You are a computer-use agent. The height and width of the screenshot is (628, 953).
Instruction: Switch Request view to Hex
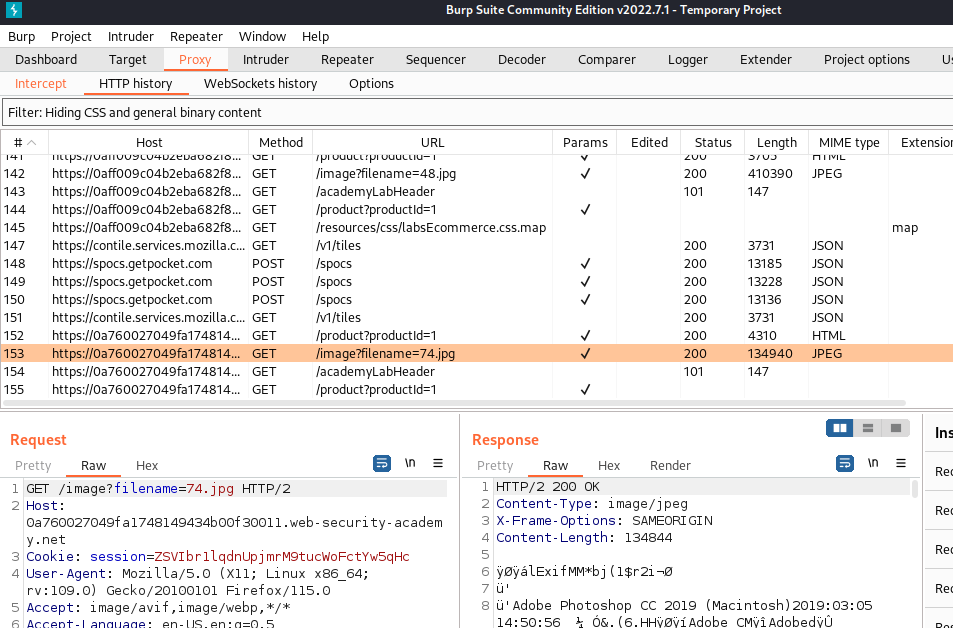[x=147, y=466]
